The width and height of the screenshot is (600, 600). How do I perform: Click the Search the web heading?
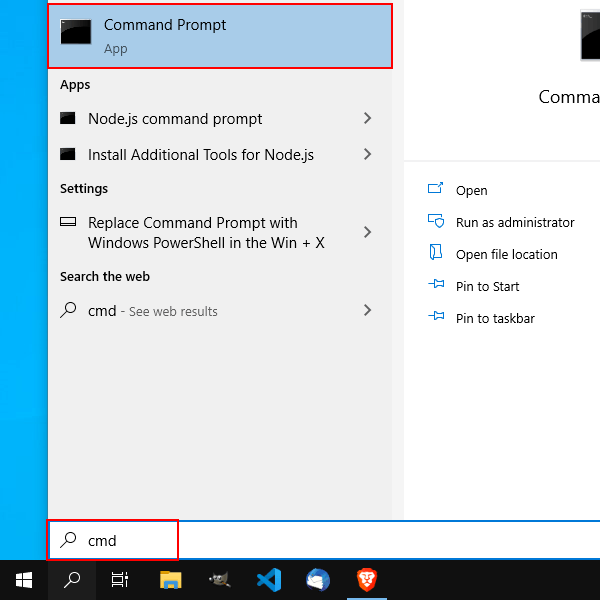(105, 276)
